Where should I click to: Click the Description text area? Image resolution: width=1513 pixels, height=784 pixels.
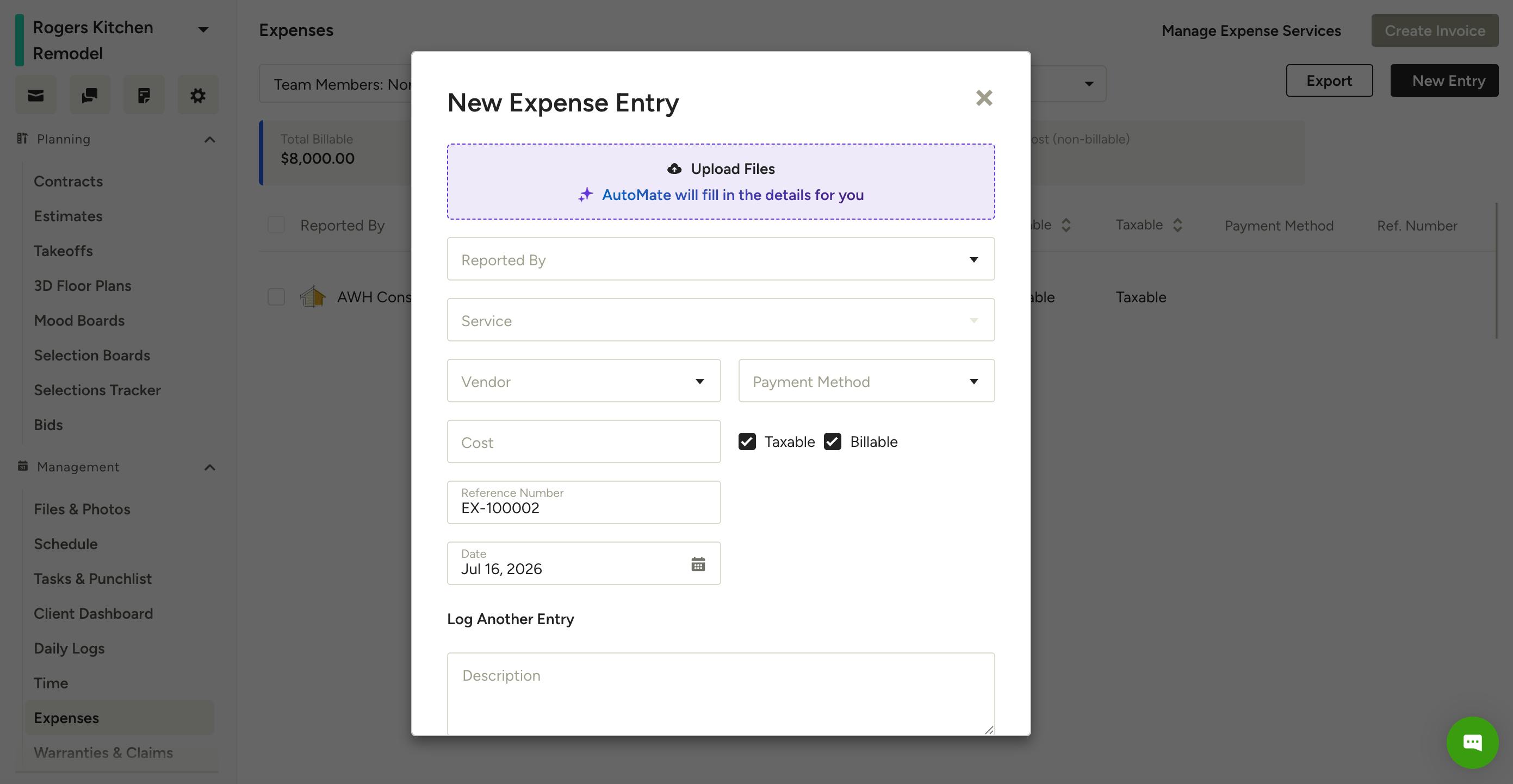721,694
